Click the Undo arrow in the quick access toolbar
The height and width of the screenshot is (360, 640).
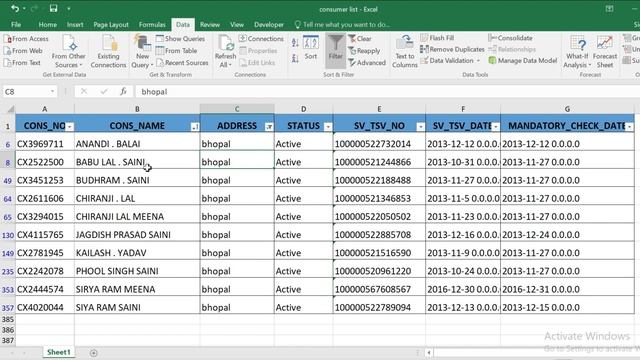(15, 8)
